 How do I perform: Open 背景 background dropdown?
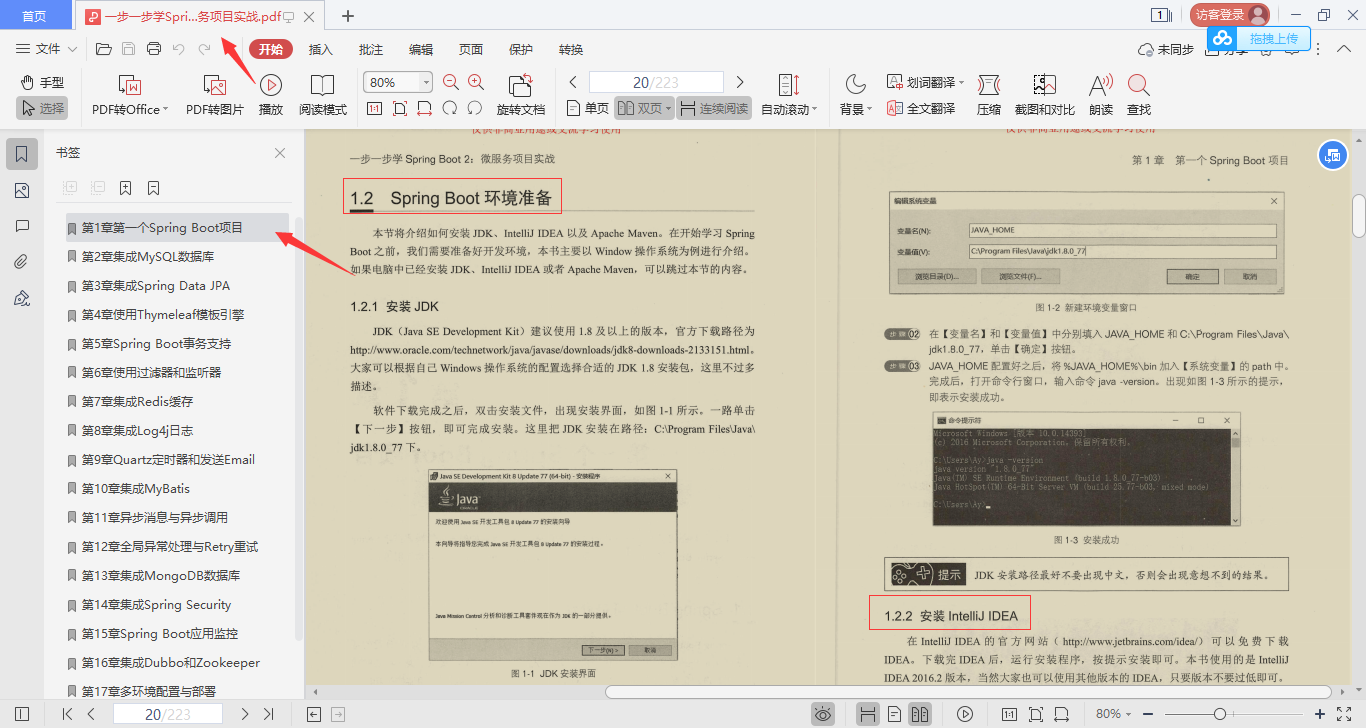pyautogui.click(x=856, y=95)
